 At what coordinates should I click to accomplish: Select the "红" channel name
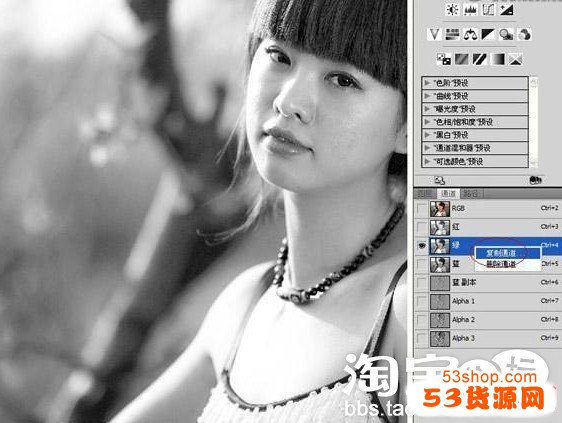click(x=456, y=227)
